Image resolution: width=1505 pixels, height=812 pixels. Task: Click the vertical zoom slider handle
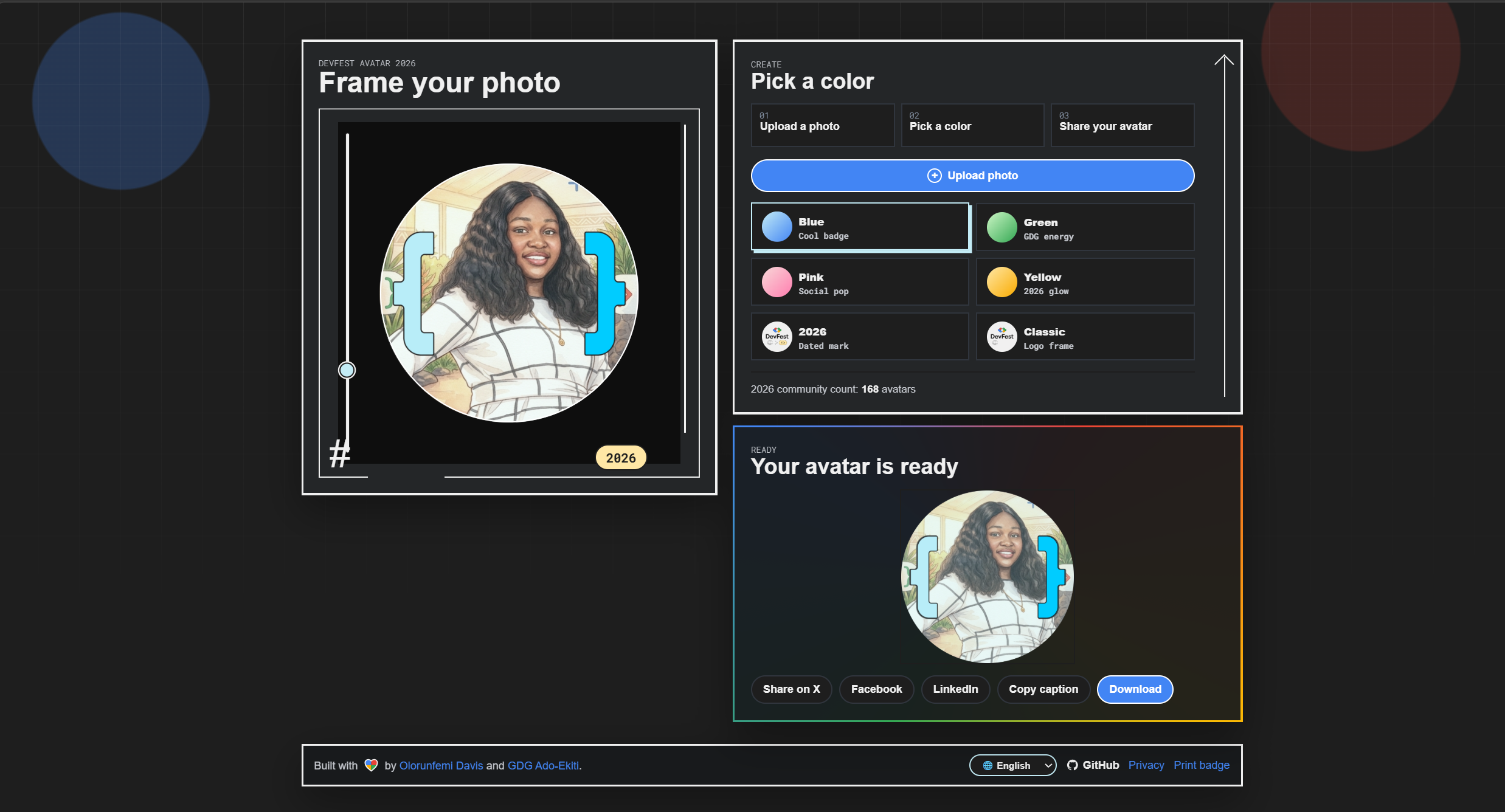(347, 370)
